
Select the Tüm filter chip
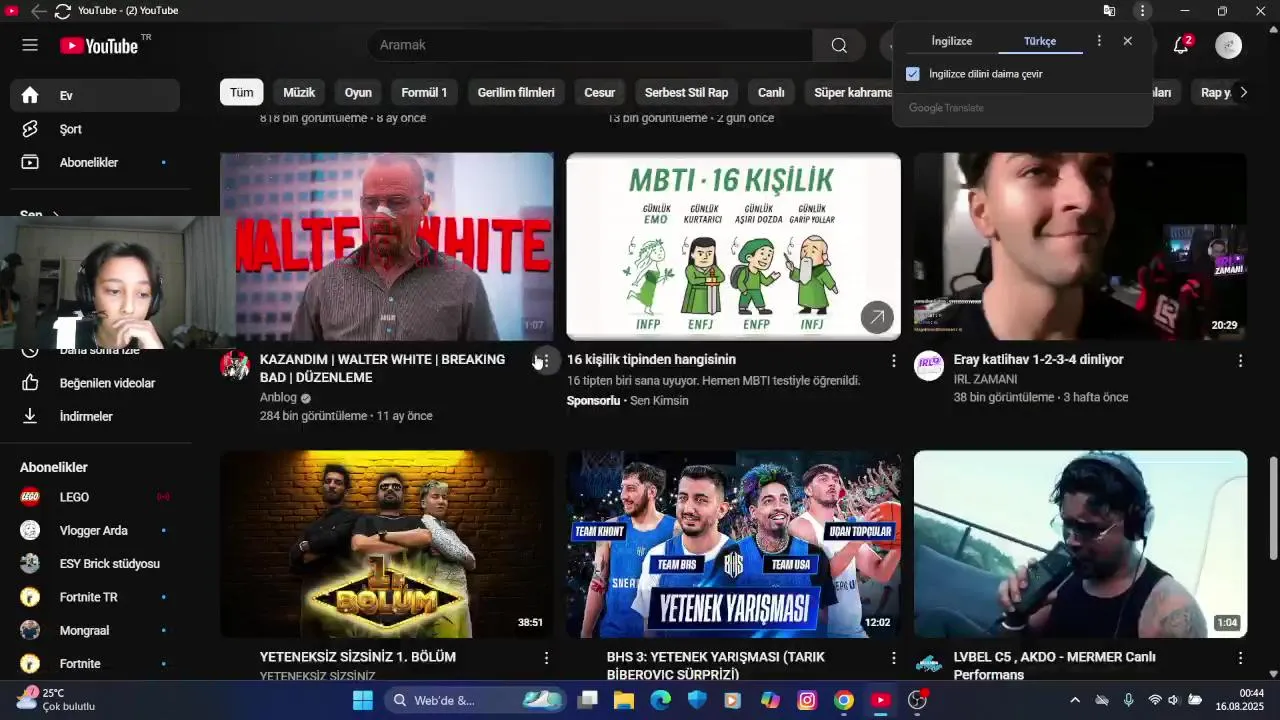(x=242, y=92)
